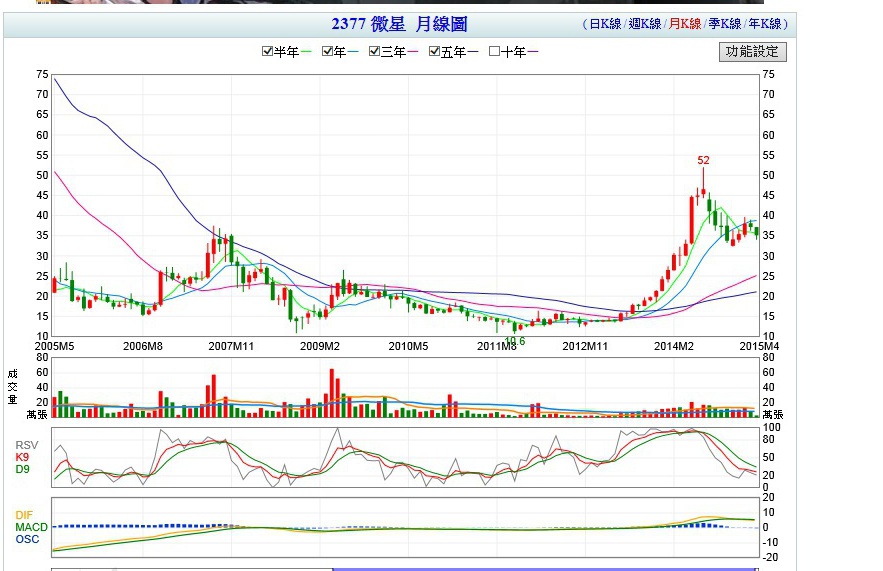Click the 三年 magenta line legend swatch

pos(413,52)
